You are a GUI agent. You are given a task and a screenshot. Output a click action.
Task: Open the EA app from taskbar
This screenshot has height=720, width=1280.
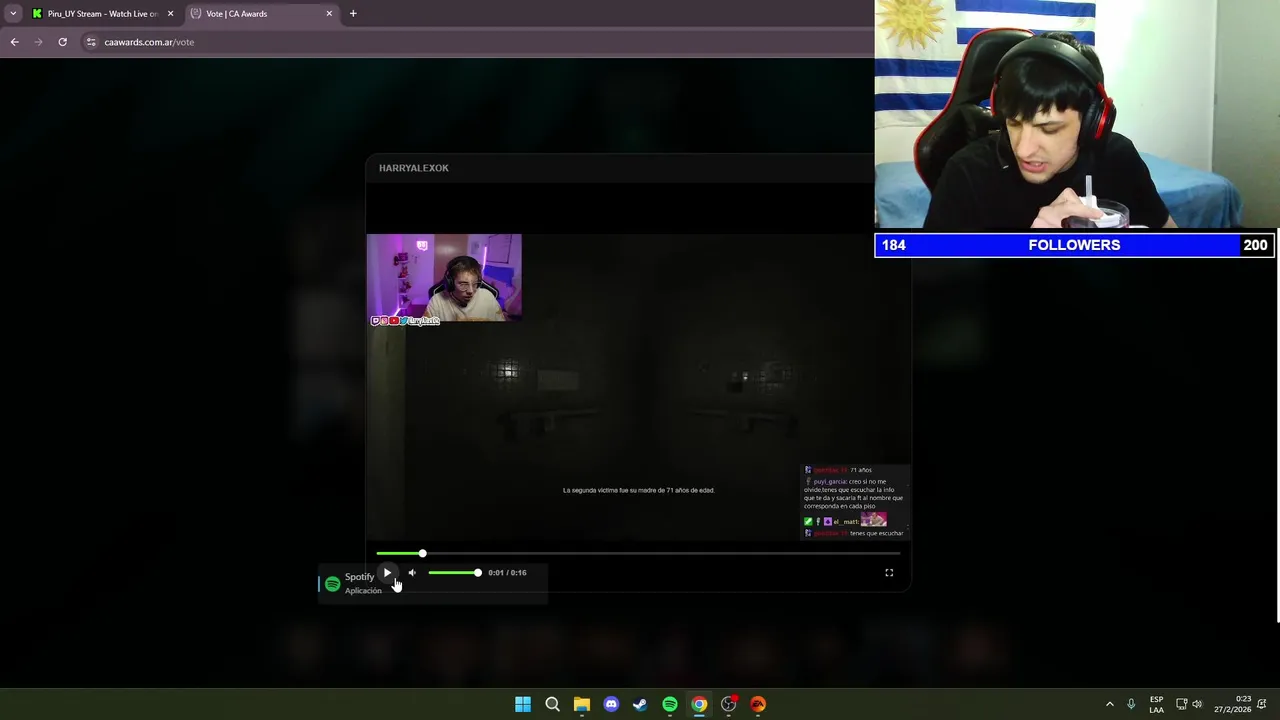pos(758,704)
